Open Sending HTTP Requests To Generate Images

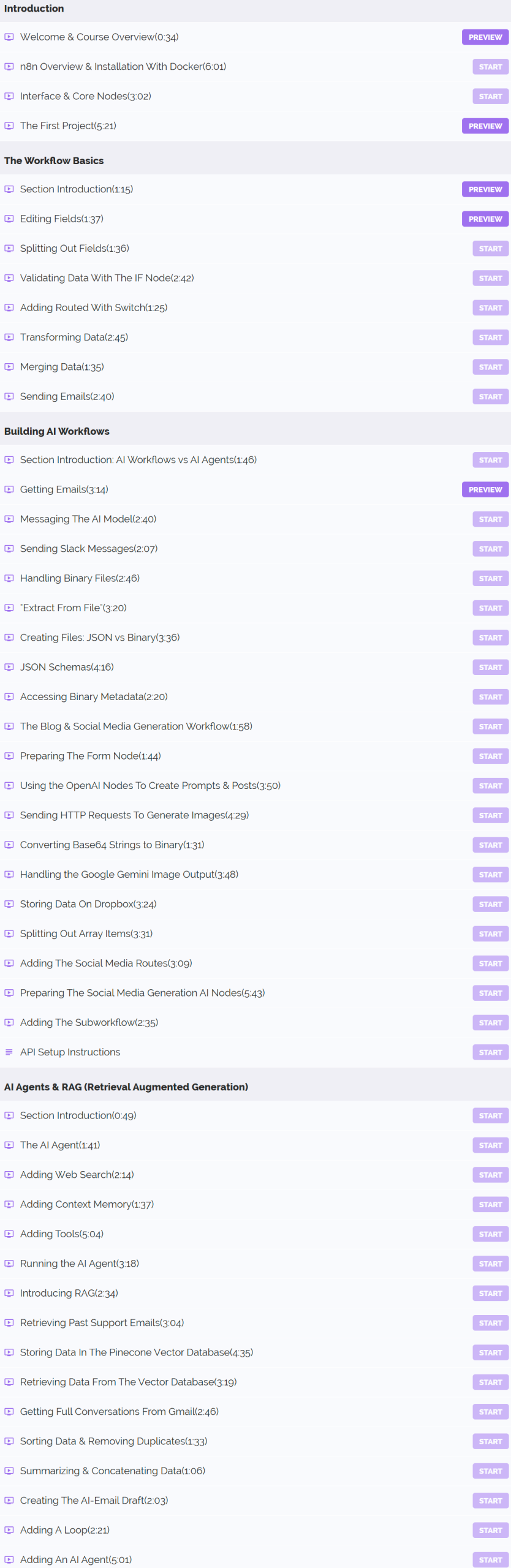pyautogui.click(x=134, y=816)
